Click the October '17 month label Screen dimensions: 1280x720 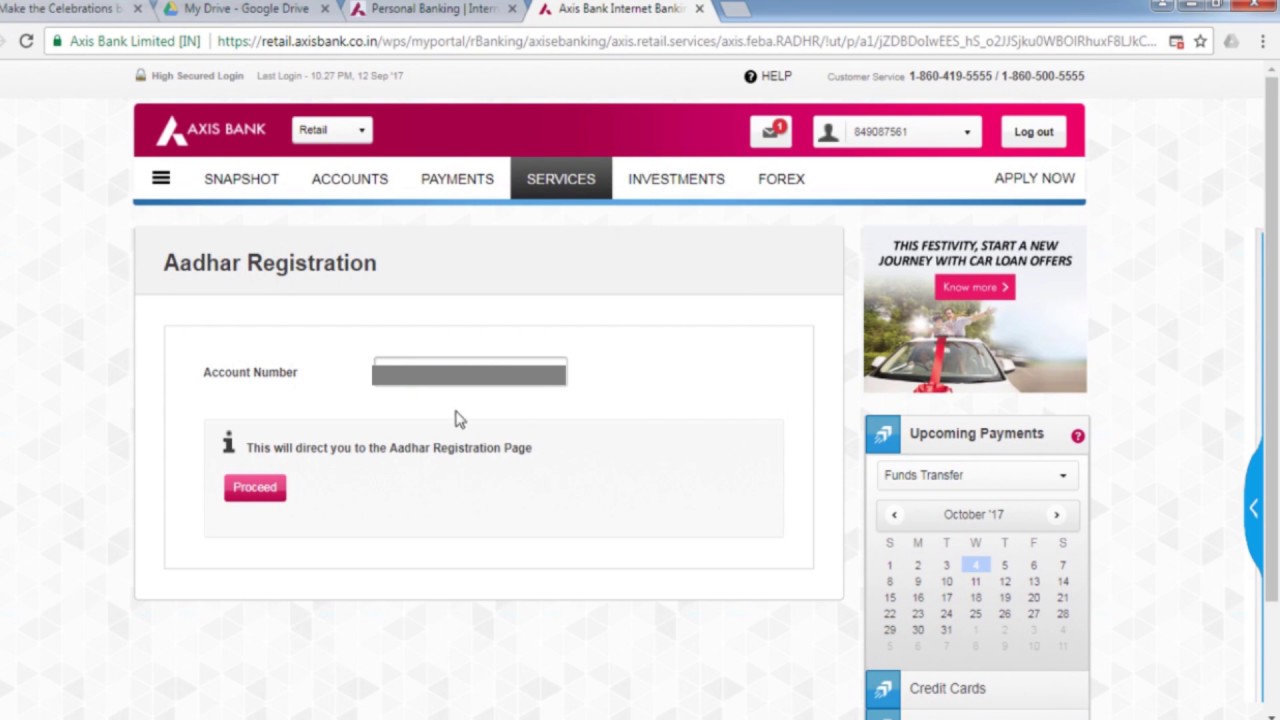point(973,515)
